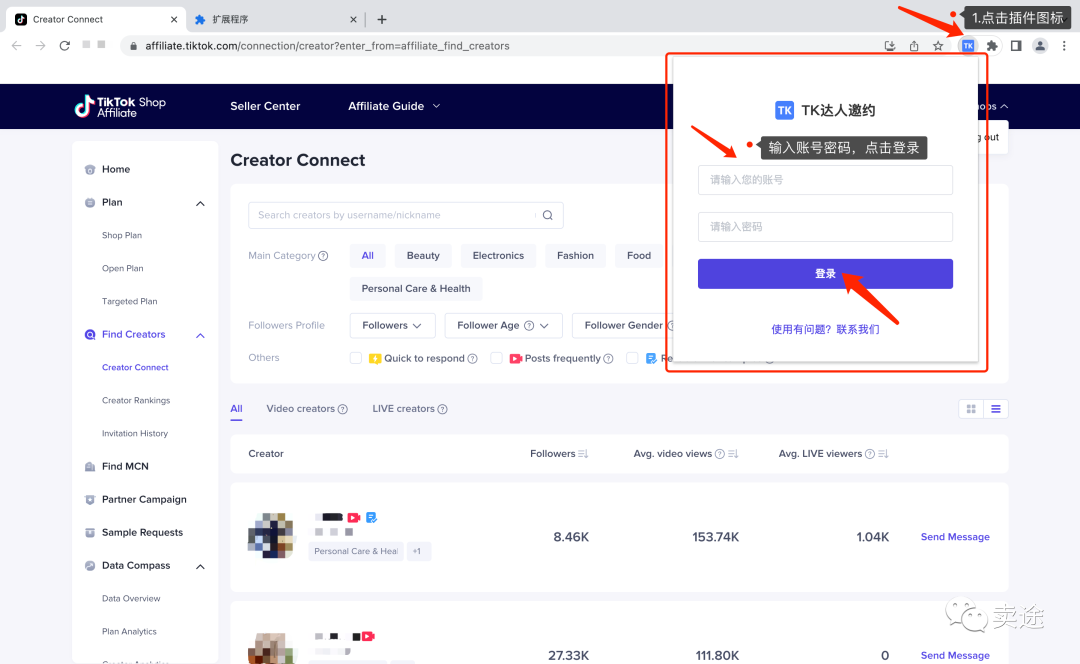The image size is (1080, 664).
Task: Click the Quick to respond help icon
Action: coord(472,359)
